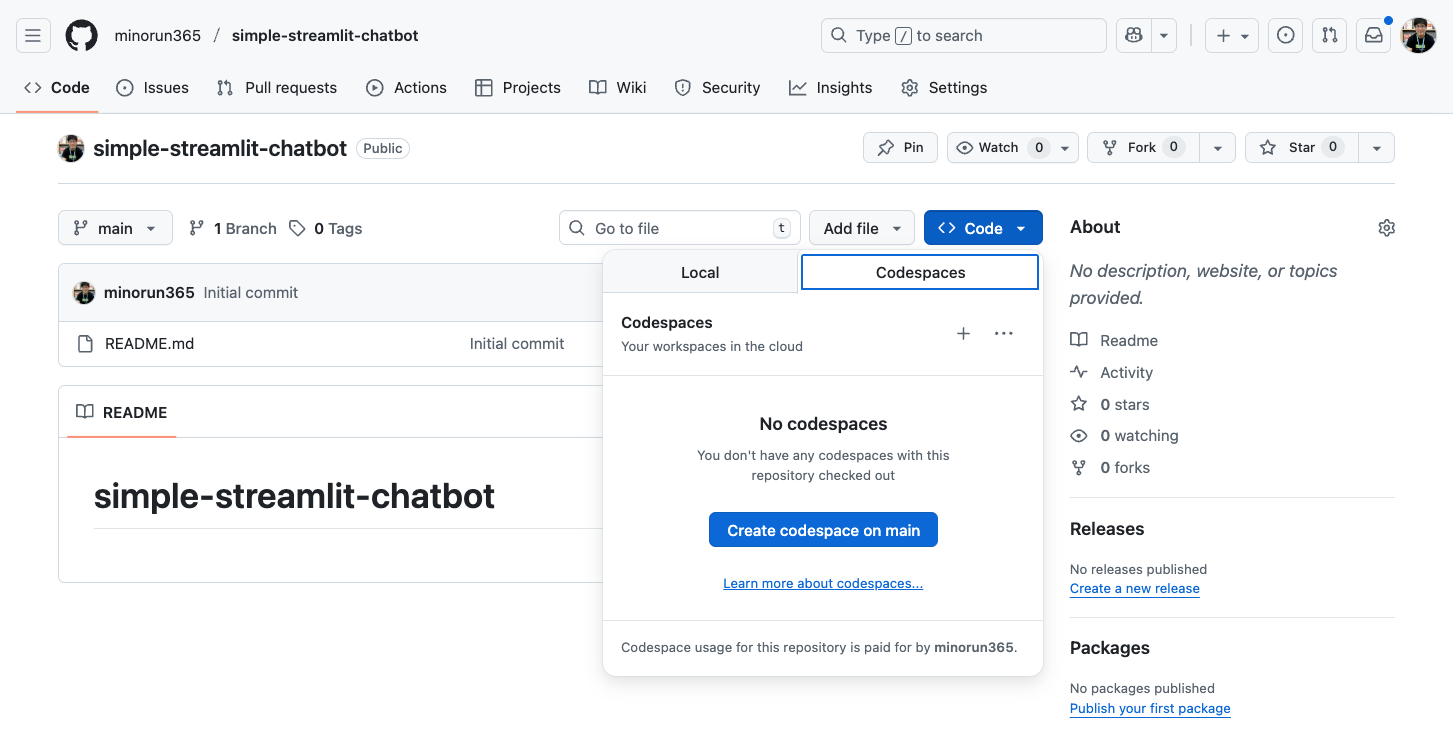Click the Packages heading link

(1110, 648)
